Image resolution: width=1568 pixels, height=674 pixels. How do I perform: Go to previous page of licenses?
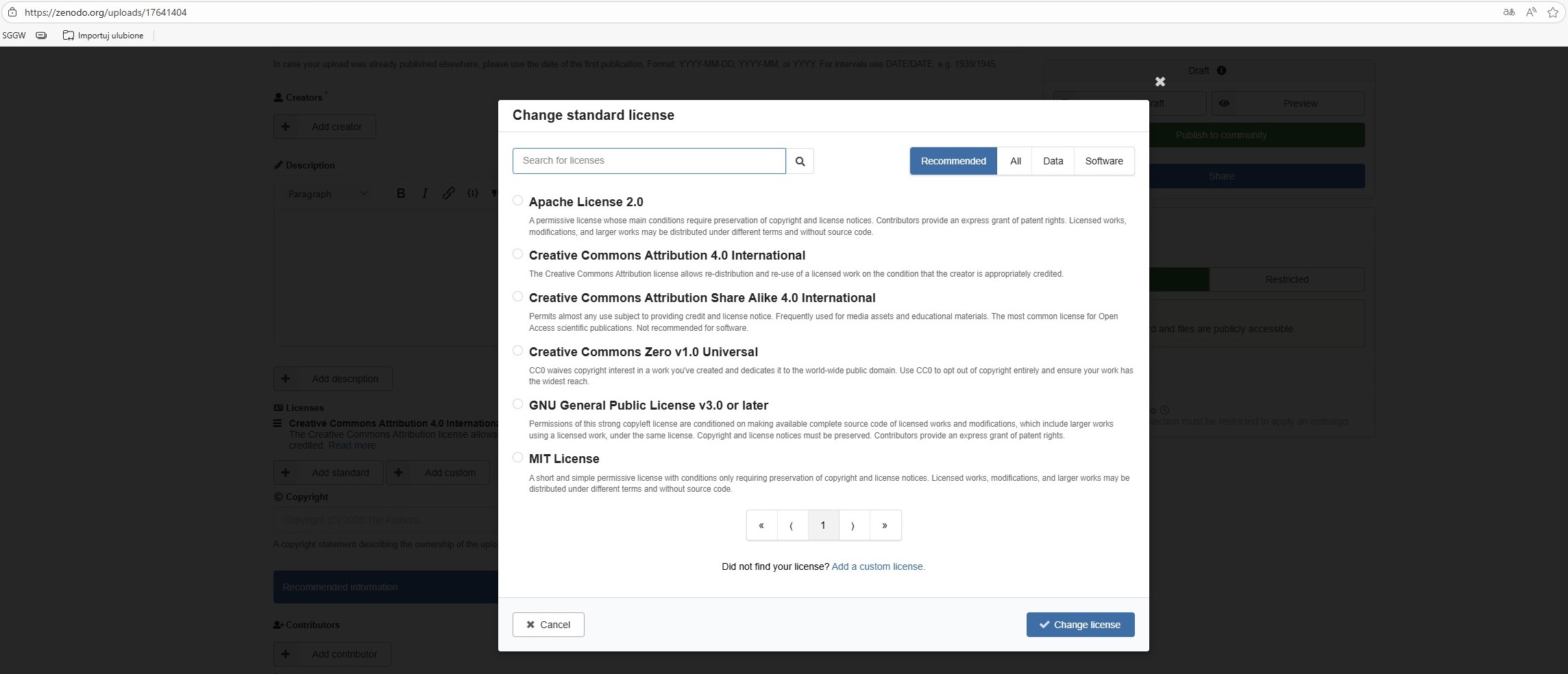click(x=792, y=525)
